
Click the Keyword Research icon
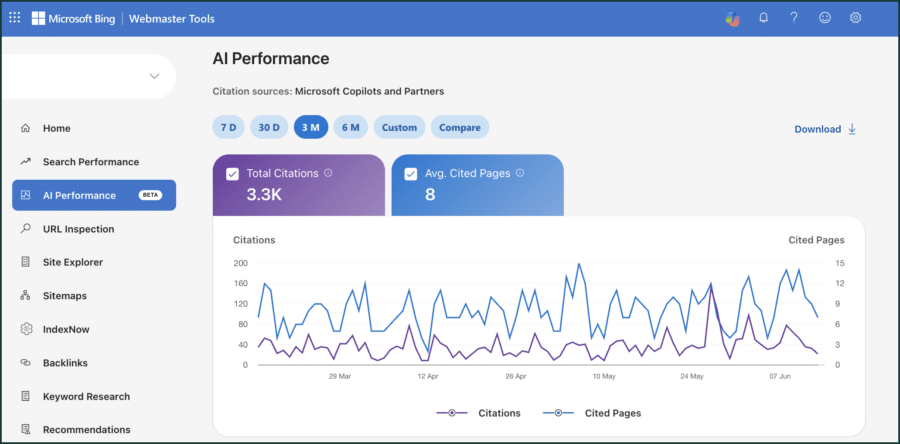25,396
